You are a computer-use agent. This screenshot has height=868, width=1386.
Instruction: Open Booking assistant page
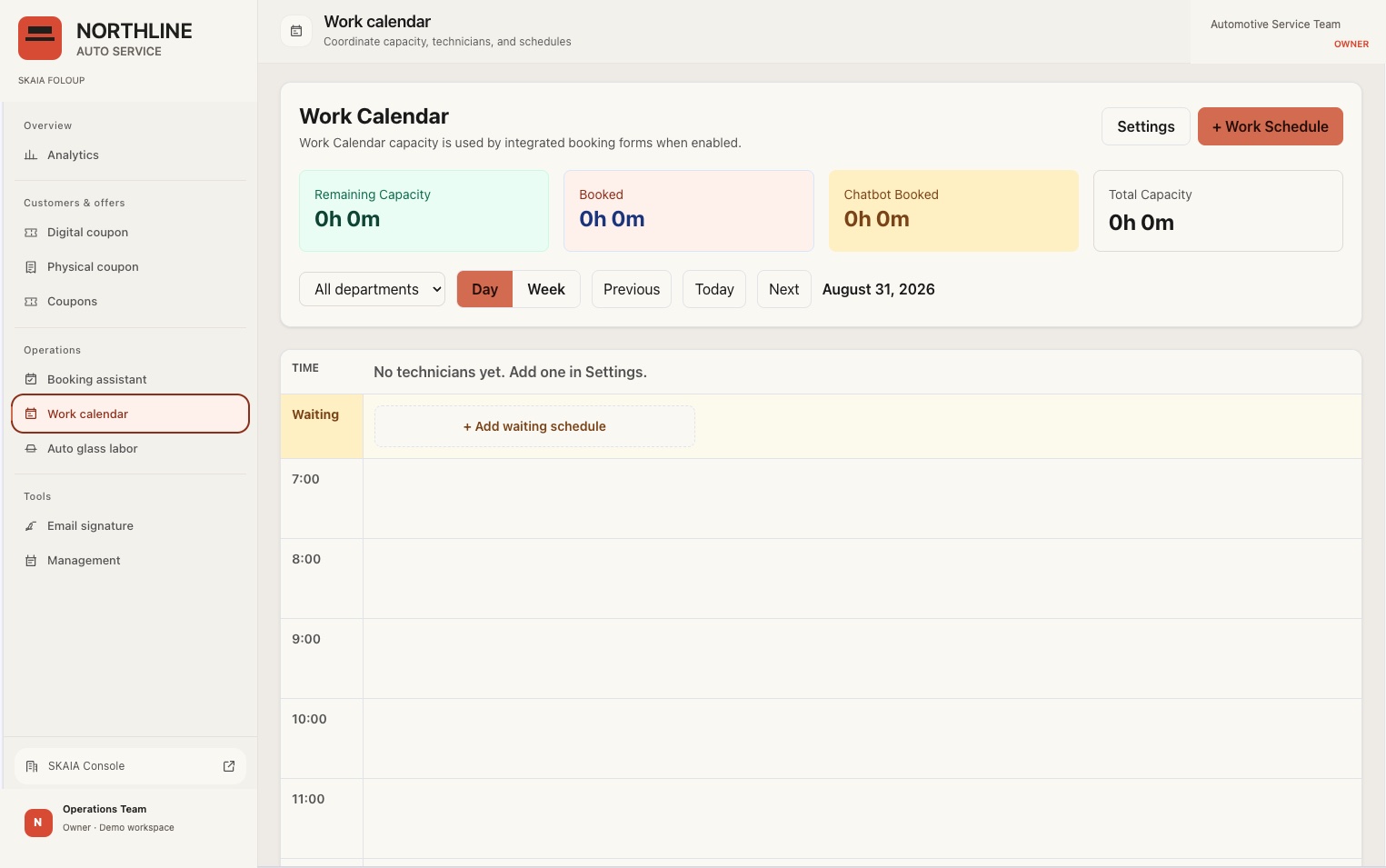pyautogui.click(x=130, y=380)
